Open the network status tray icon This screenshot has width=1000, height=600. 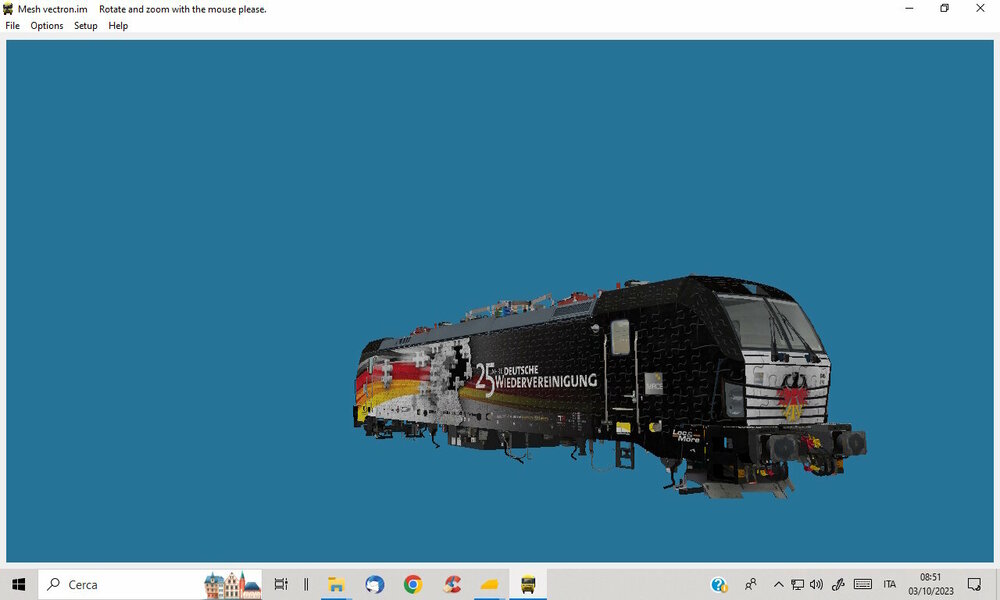tap(797, 584)
